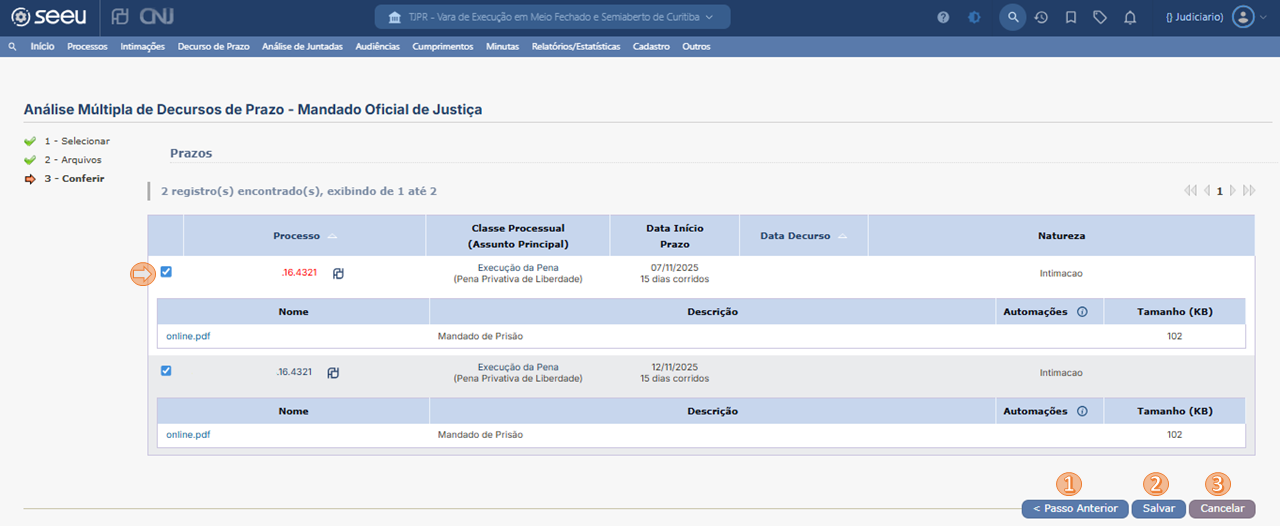Click step 2 - Arquivos
The image size is (1280, 526).
coord(73,160)
